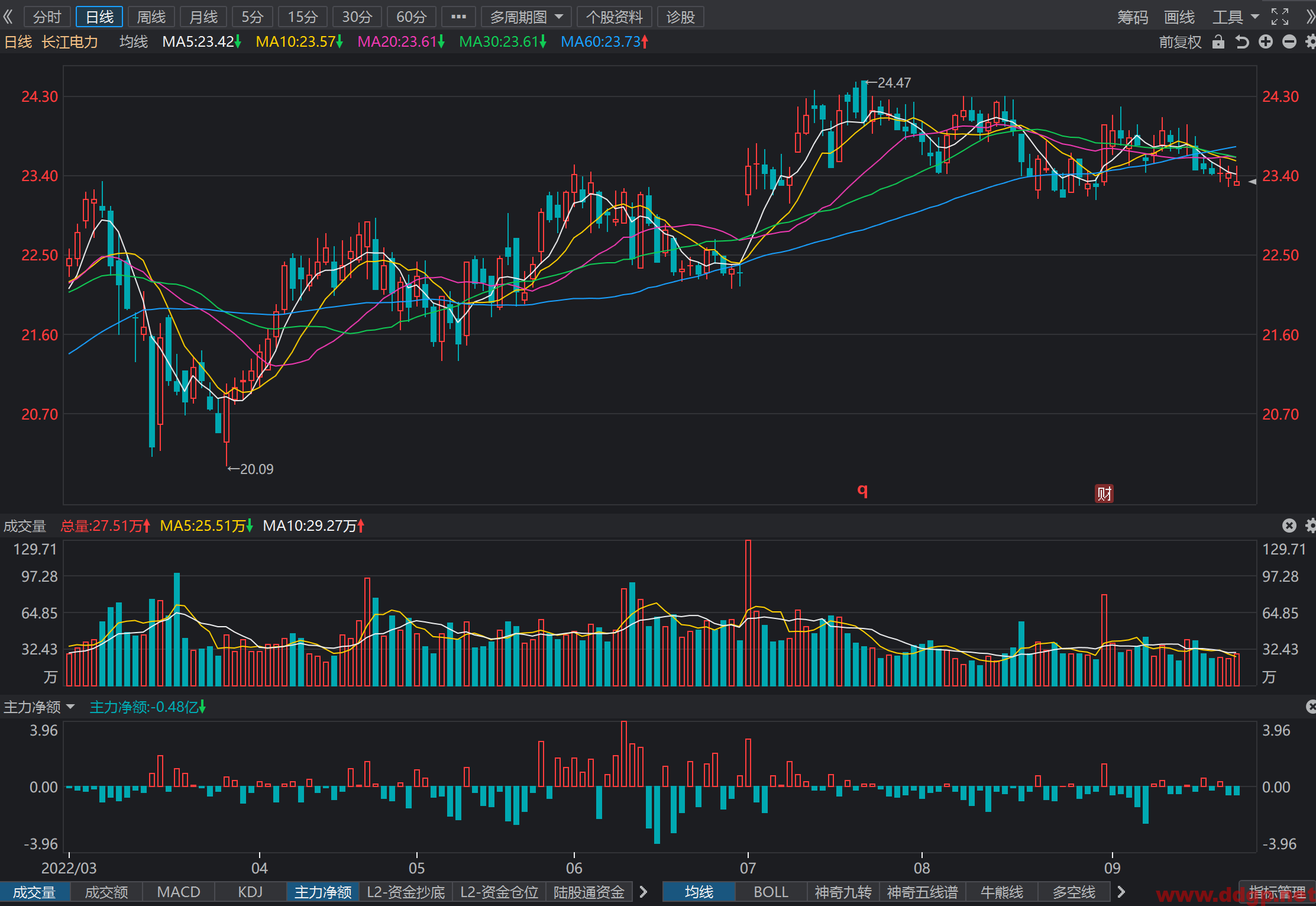
Task: Collapse left panel with the double-left chevron
Action: (x=8, y=17)
